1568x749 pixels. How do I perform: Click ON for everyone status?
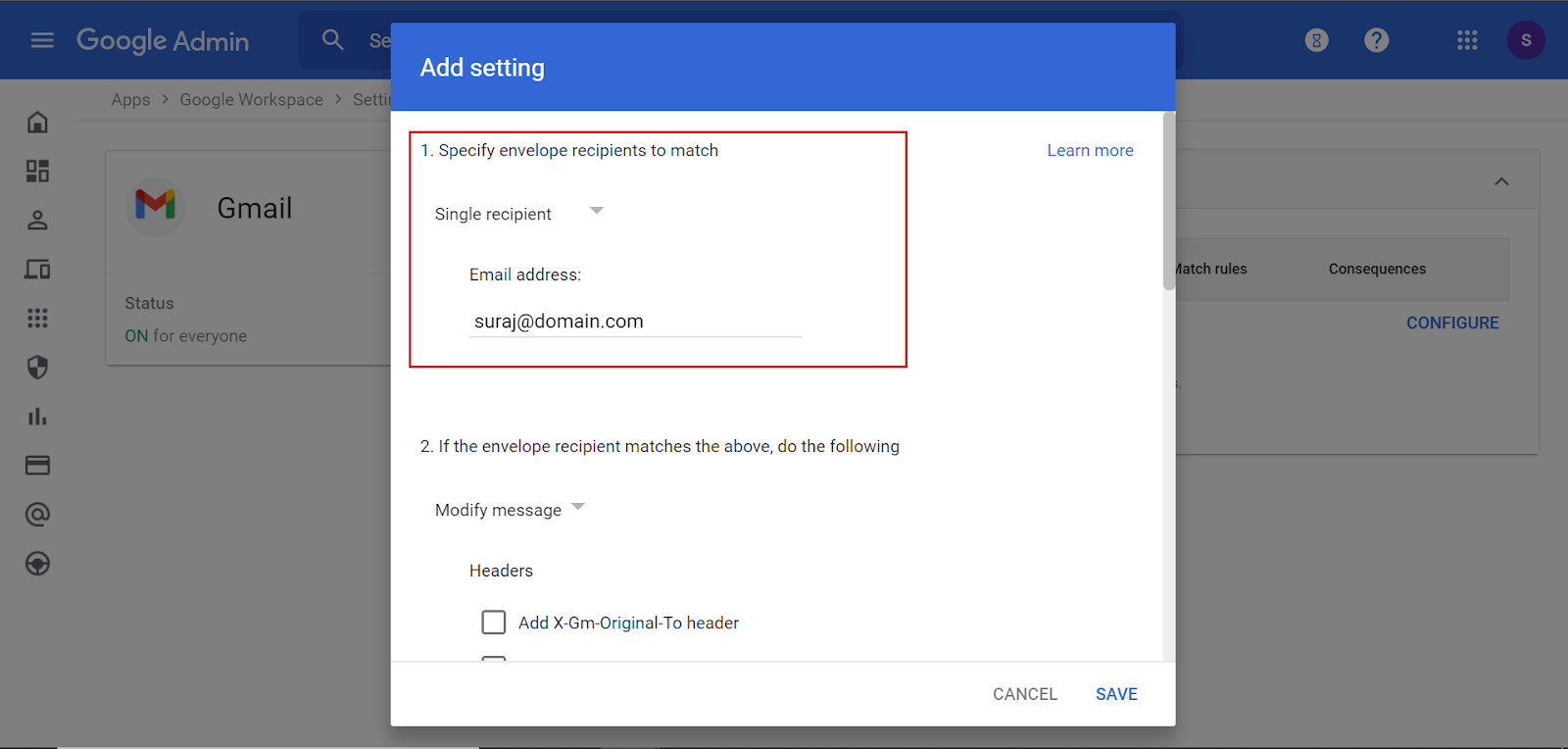pos(186,336)
